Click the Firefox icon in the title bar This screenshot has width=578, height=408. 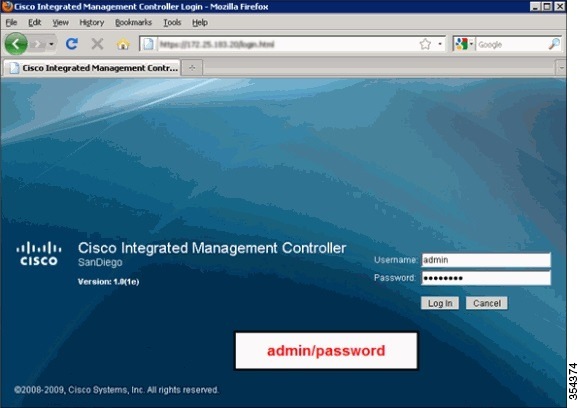[x=7, y=6]
